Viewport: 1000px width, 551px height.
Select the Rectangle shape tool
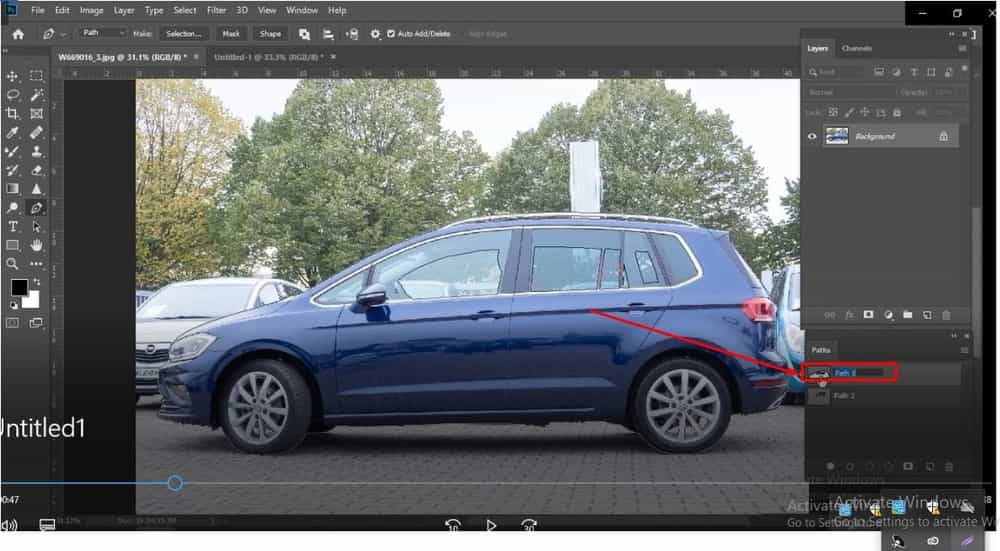12,246
